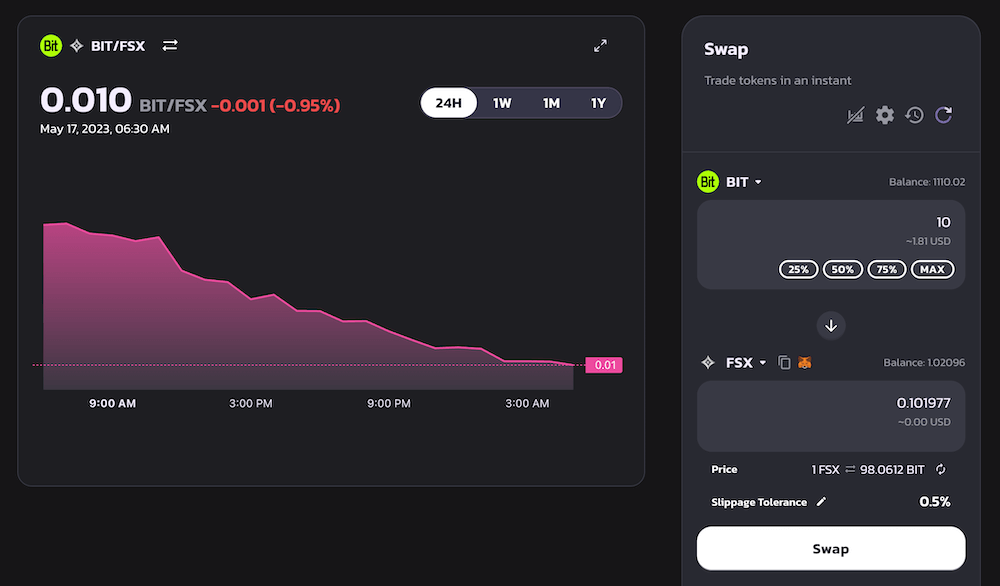This screenshot has height=586, width=1000.
Task: Switch chart to 1W timeframe
Action: (x=502, y=102)
